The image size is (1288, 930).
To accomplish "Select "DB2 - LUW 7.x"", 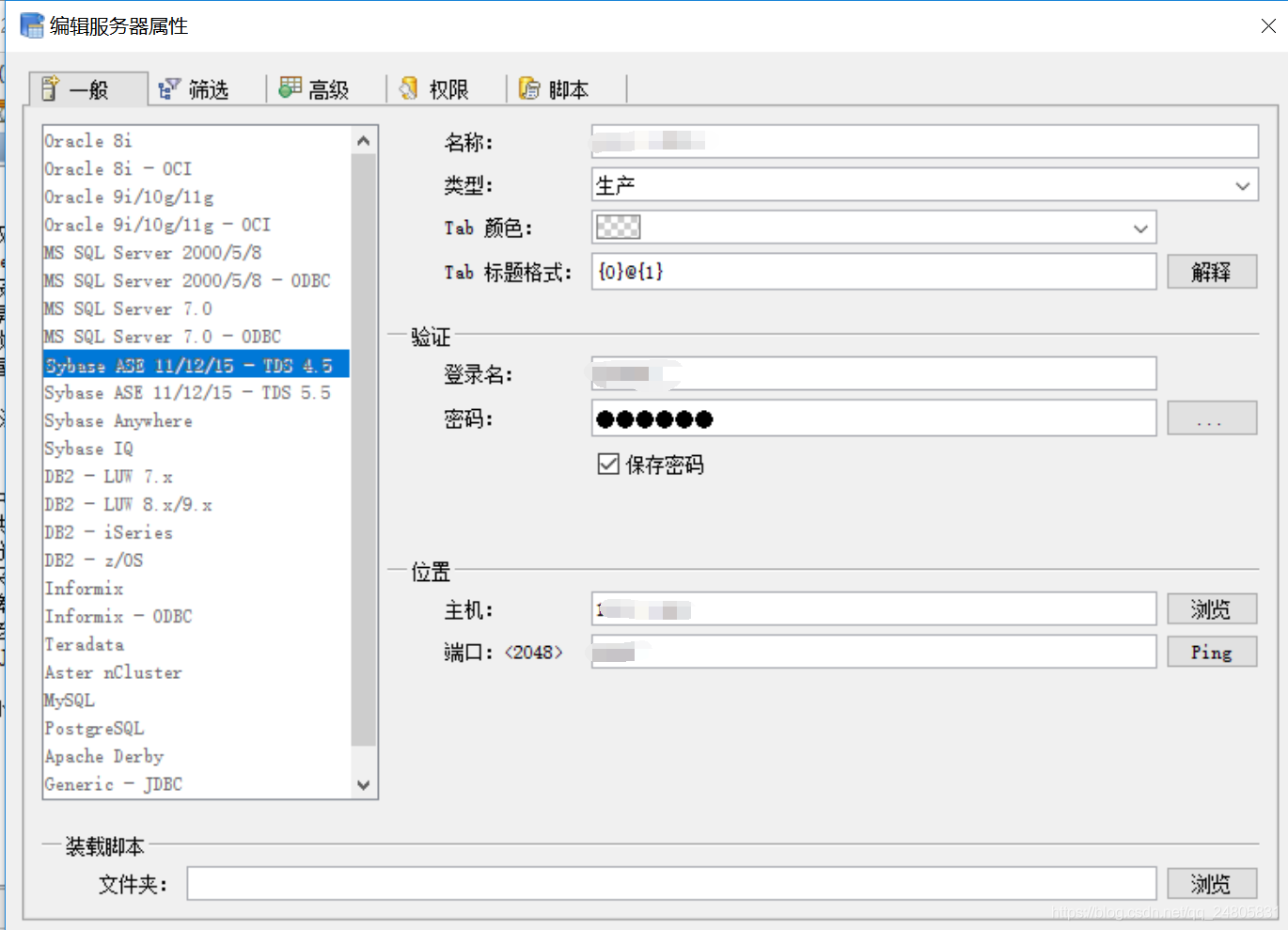I will (x=196, y=477).
